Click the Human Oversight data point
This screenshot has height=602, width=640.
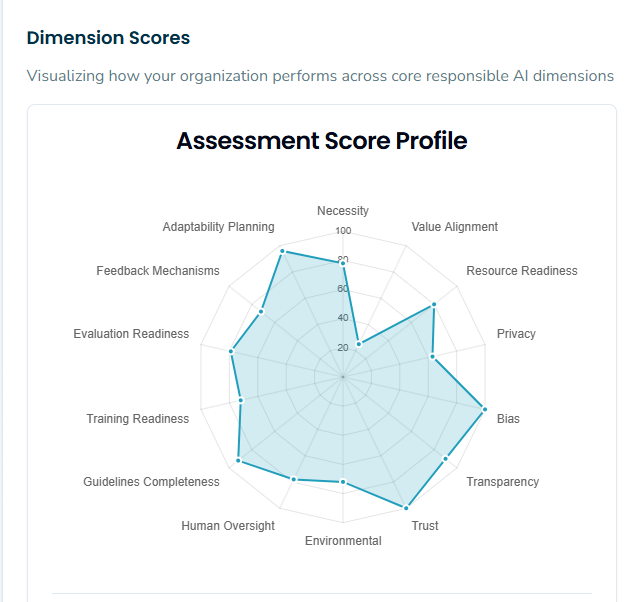click(x=294, y=479)
